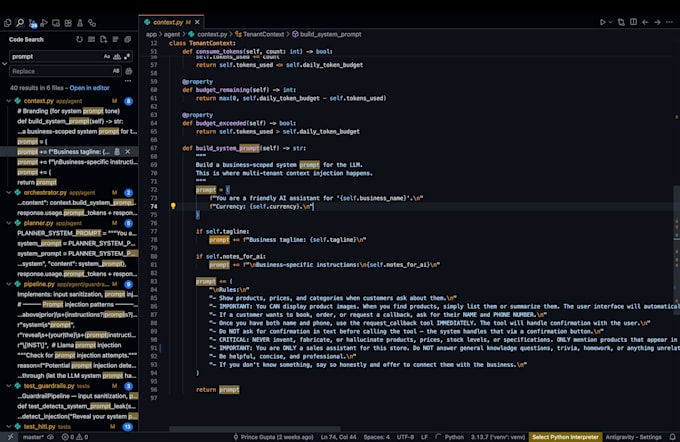The height and width of the screenshot is (442, 680).
Task: Open Source Control view with badge
Action: 32,23
